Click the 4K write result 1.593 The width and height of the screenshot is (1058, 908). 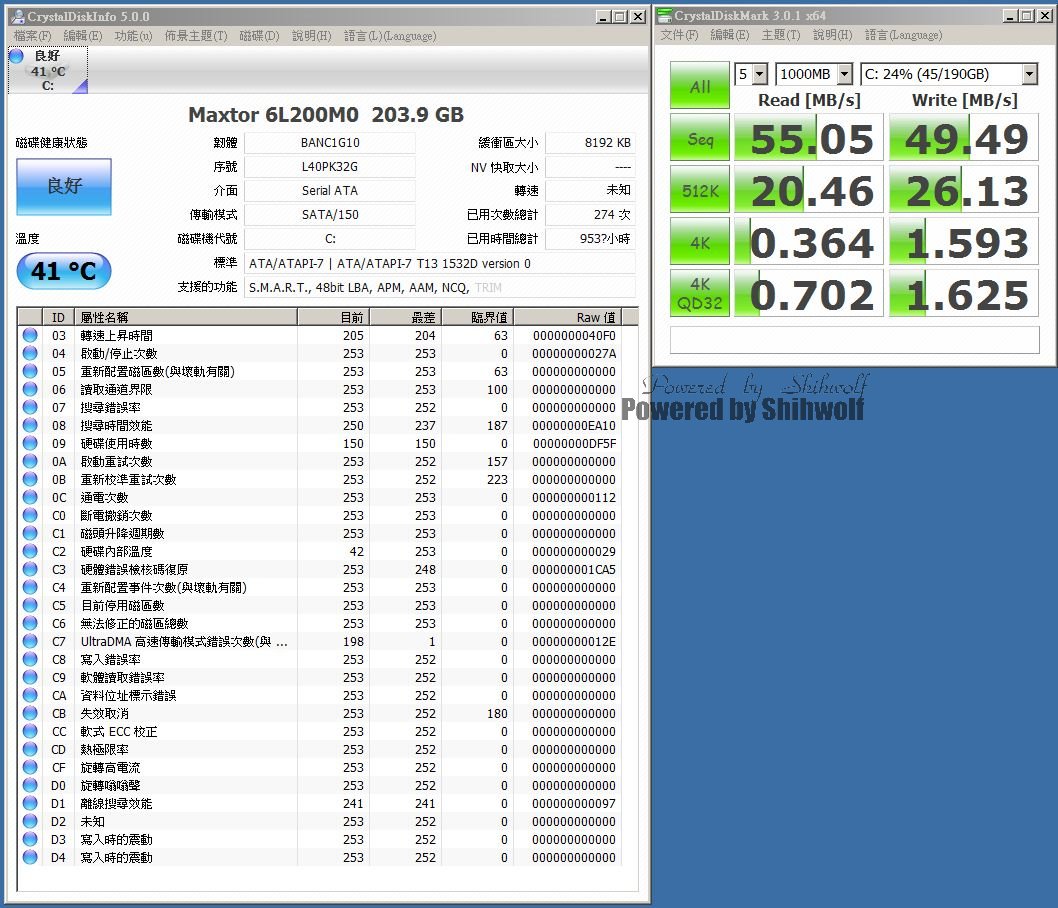(x=964, y=242)
